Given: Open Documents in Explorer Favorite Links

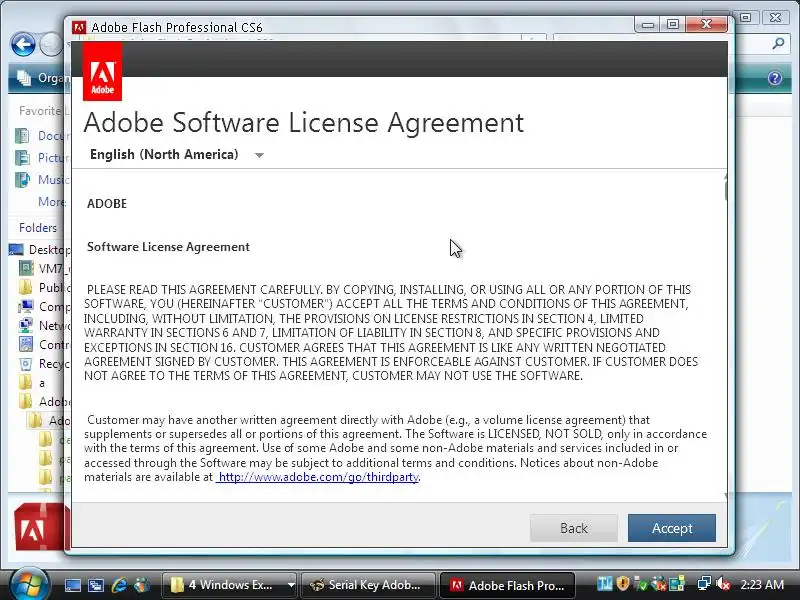Looking at the screenshot, I should tap(43, 136).
